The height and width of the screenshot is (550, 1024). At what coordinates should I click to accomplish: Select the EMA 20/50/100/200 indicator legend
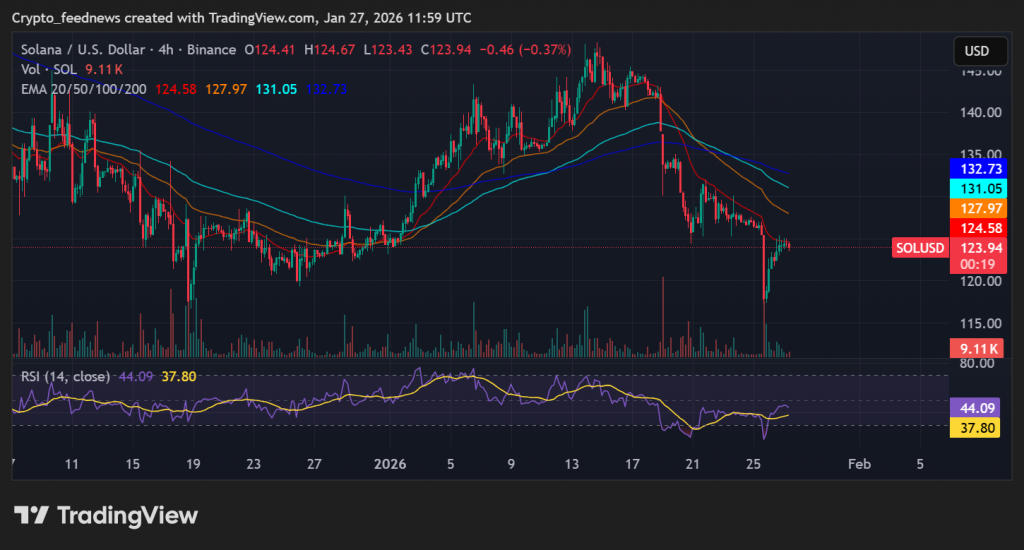(x=84, y=89)
